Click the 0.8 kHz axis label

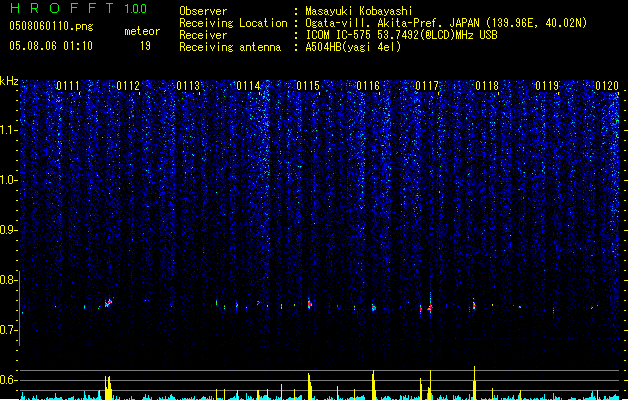pyautogui.click(x=9, y=280)
